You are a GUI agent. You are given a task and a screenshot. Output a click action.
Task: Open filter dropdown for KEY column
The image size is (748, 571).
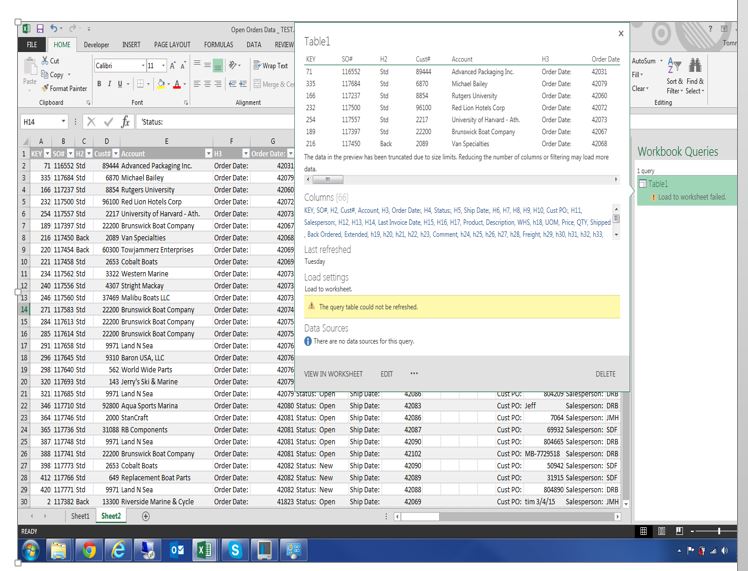[47, 154]
